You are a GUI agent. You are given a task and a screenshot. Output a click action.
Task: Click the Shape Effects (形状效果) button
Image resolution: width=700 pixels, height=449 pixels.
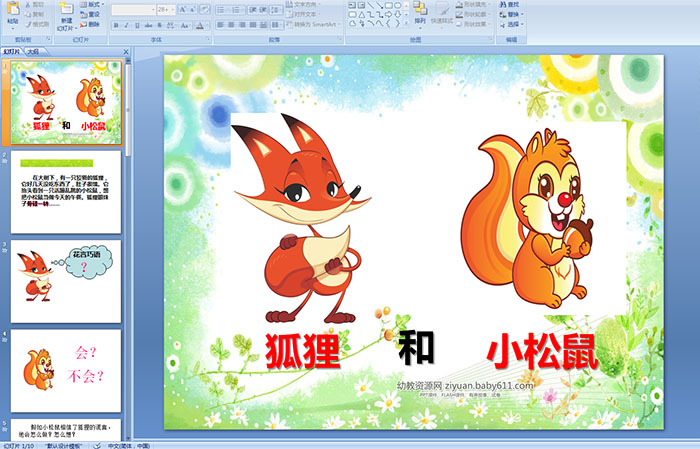click(474, 24)
